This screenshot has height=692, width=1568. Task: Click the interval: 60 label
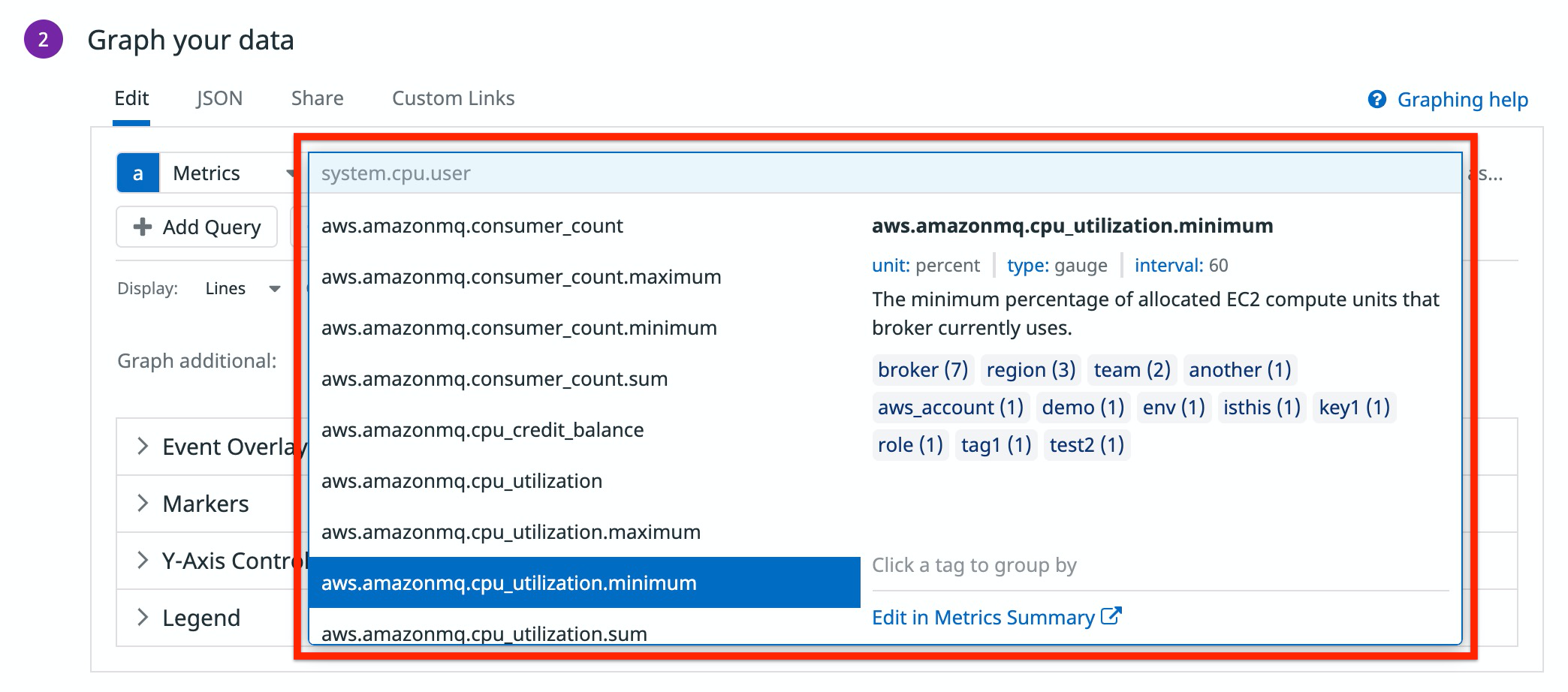[x=1181, y=265]
